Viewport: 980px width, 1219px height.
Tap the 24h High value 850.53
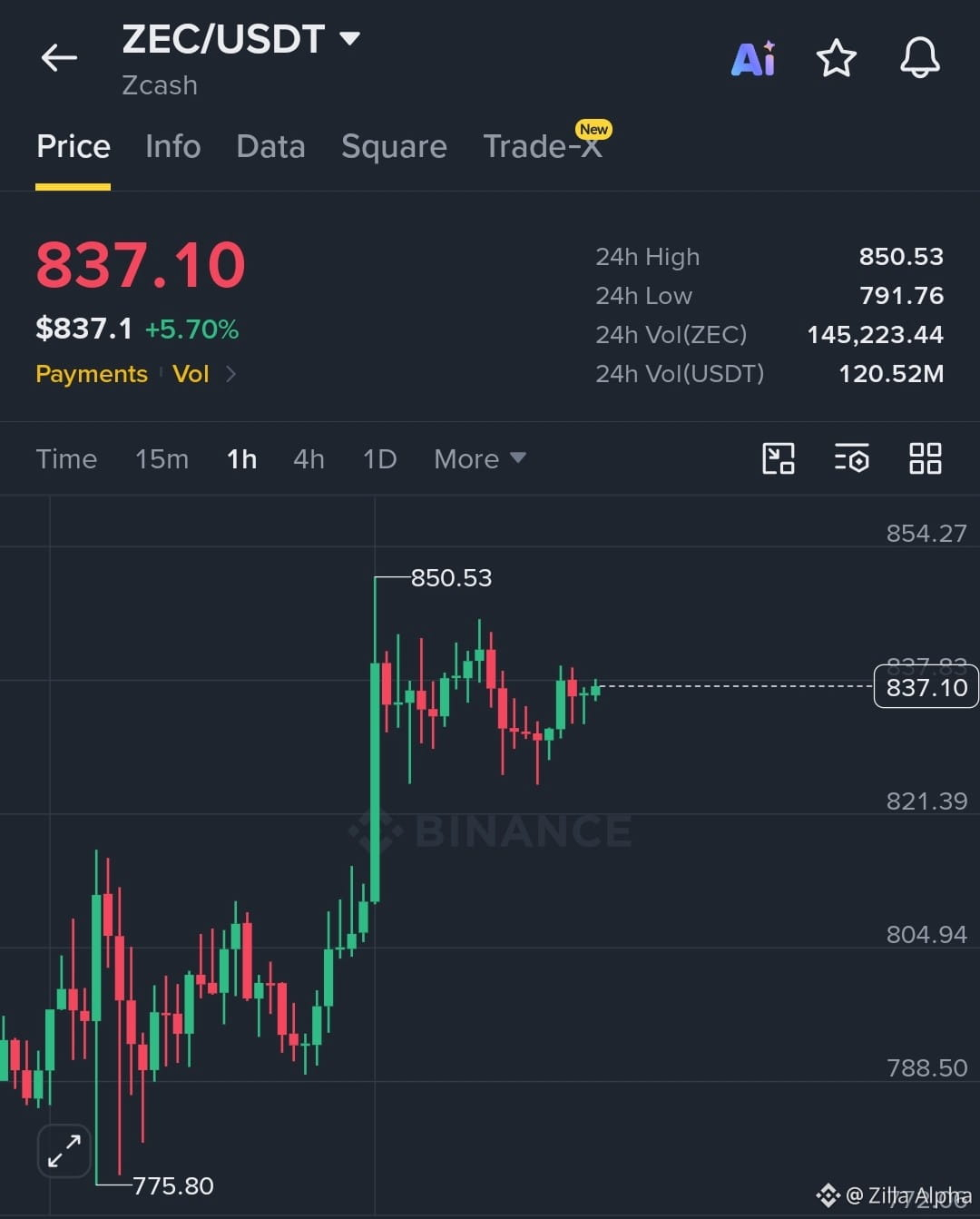(x=901, y=257)
